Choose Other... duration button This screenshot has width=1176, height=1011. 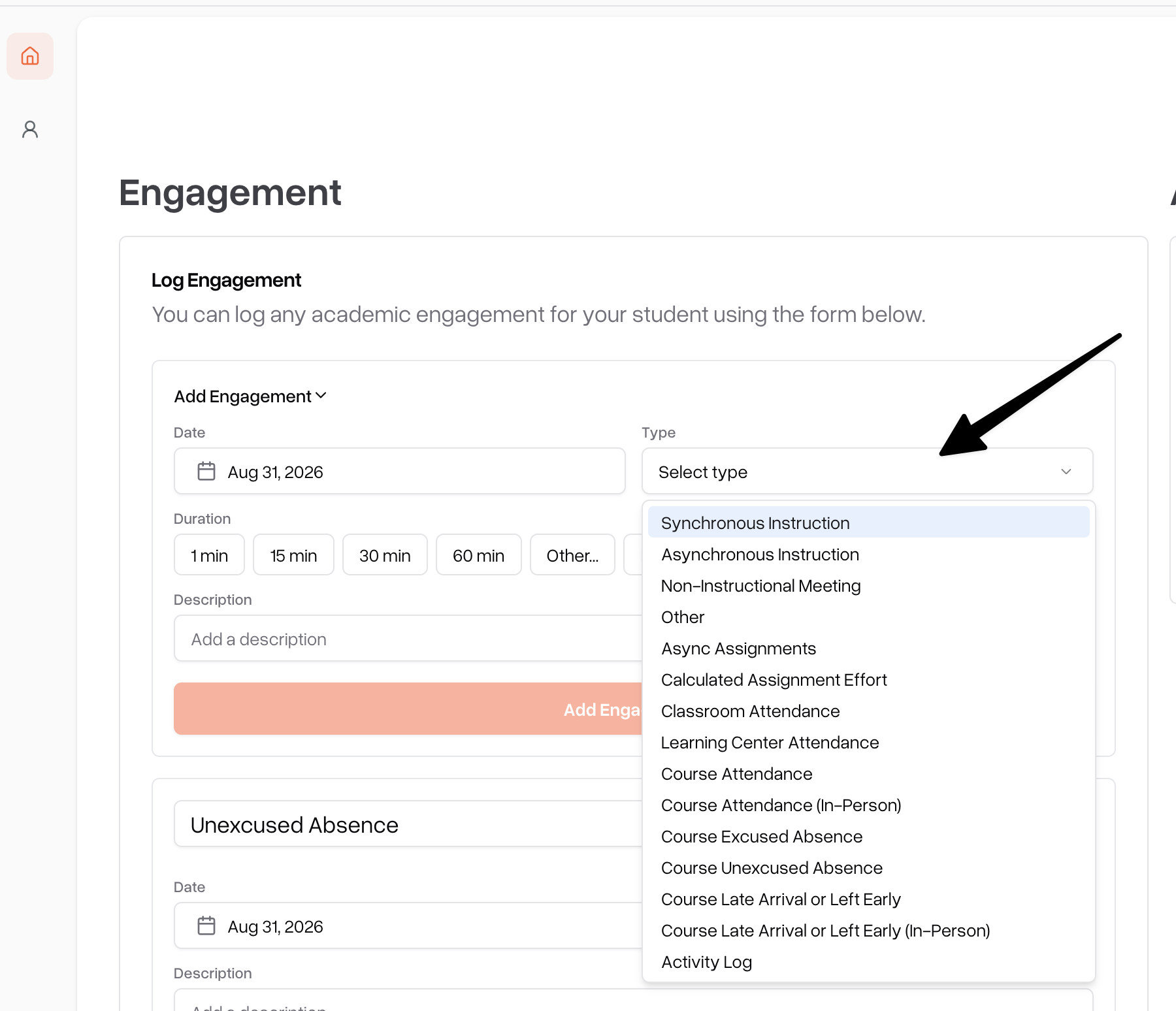coord(572,554)
